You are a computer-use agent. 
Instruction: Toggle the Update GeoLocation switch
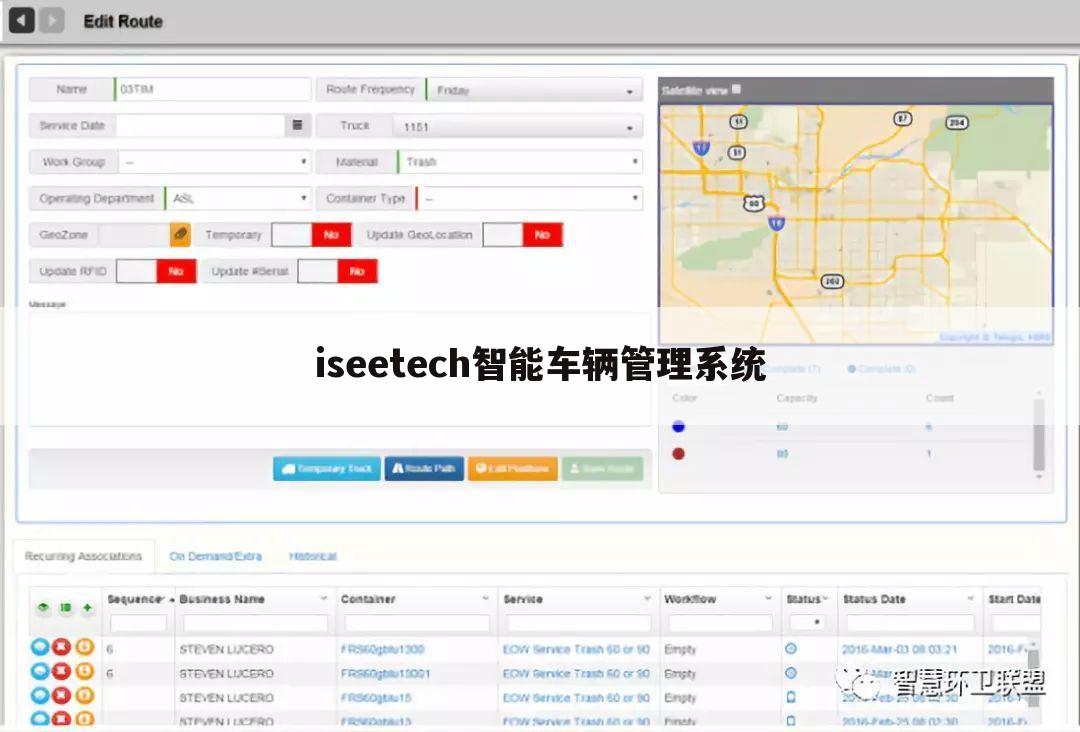click(523, 235)
